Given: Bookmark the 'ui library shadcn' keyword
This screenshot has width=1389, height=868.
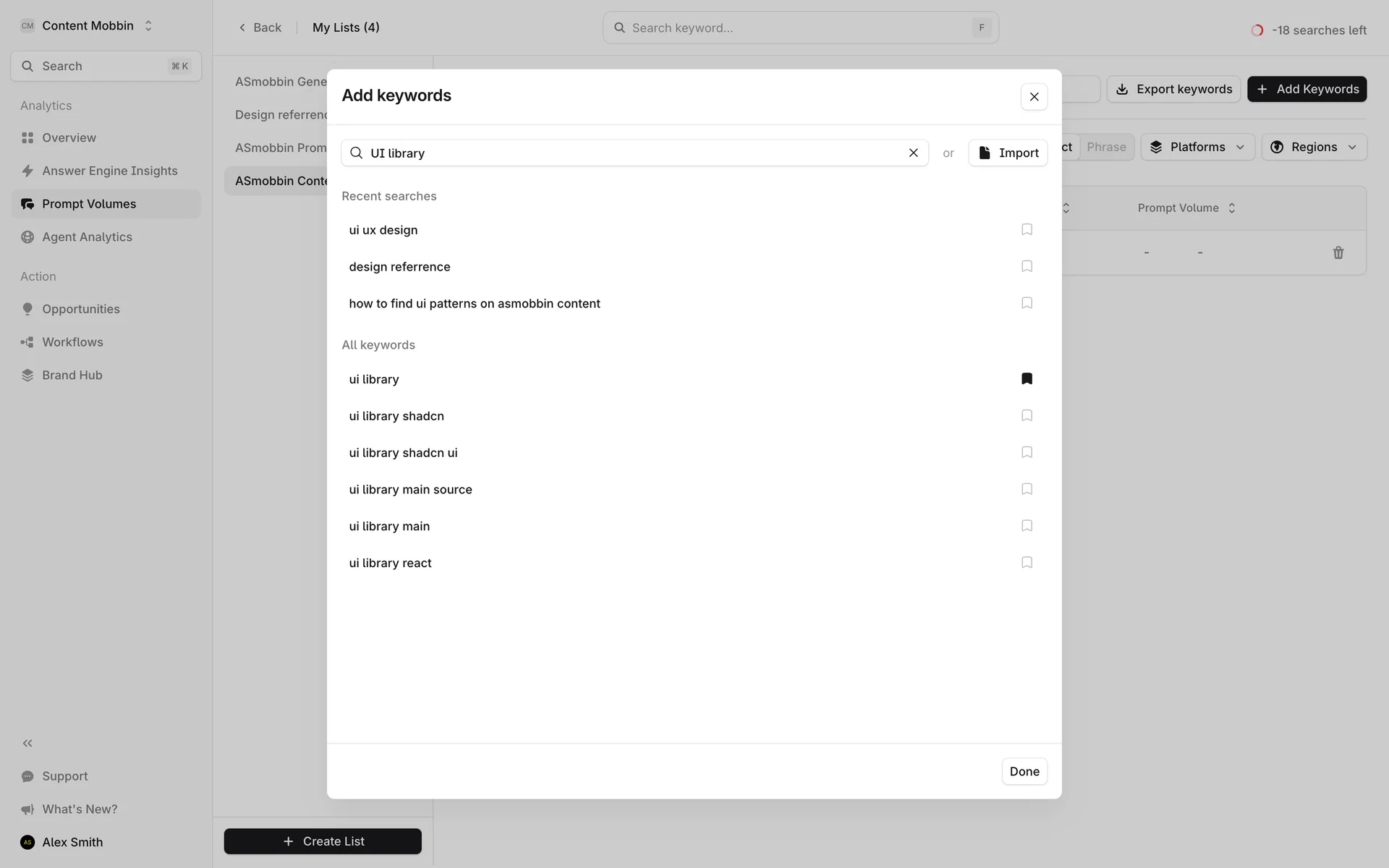Looking at the screenshot, I should 1027,416.
